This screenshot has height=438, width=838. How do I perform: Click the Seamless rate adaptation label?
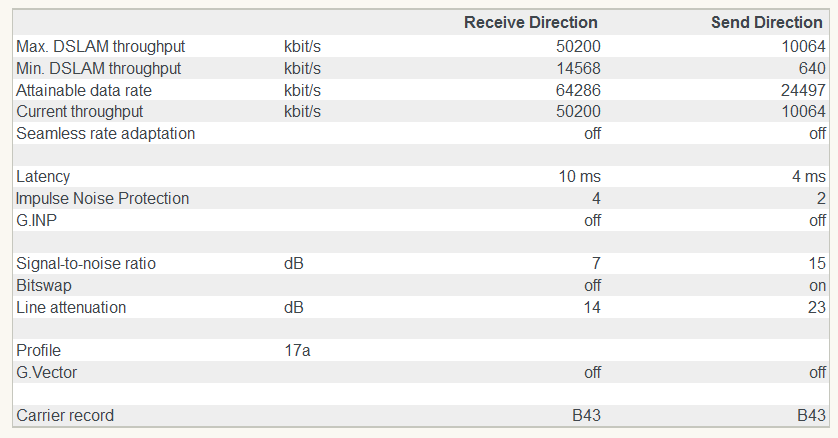point(105,133)
